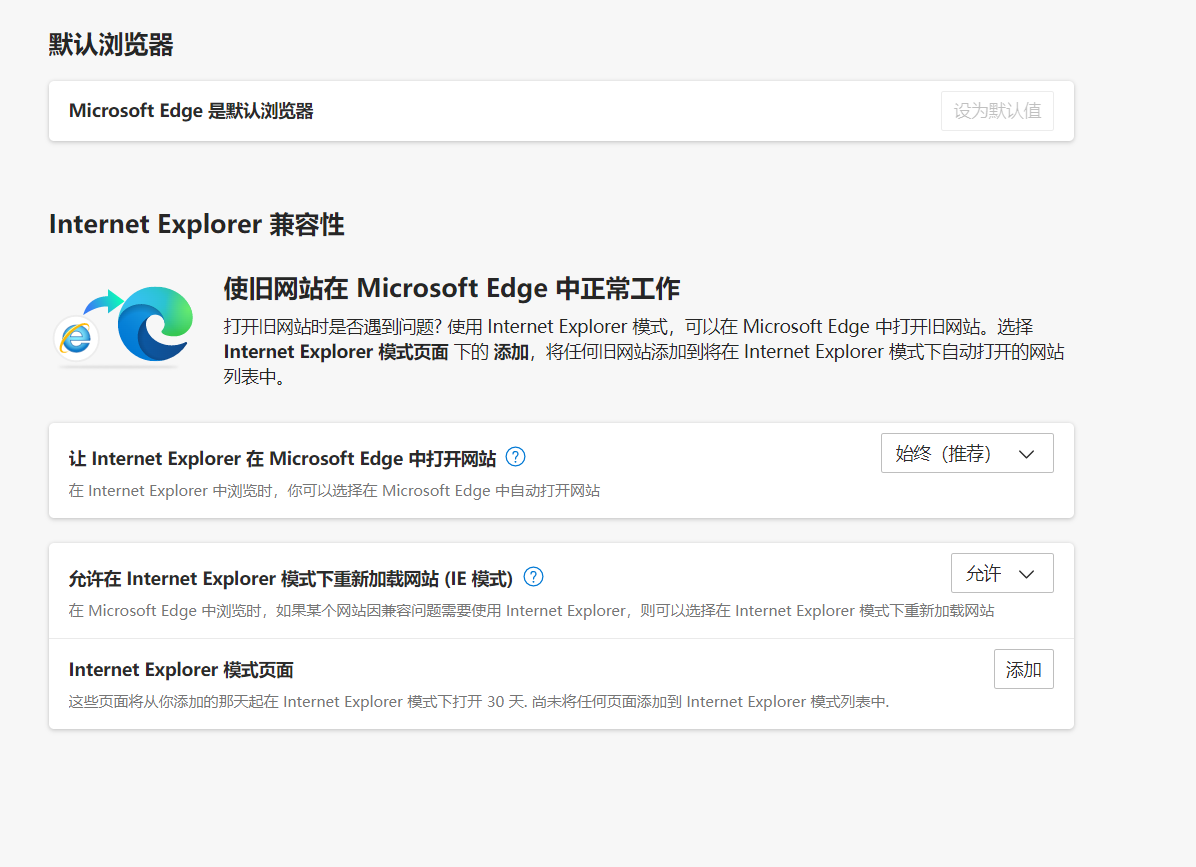Screen dimensions: 1196x867
Task: Click 添加 for Internet Explorer 模式页面
Action: pyautogui.click(x=1024, y=670)
